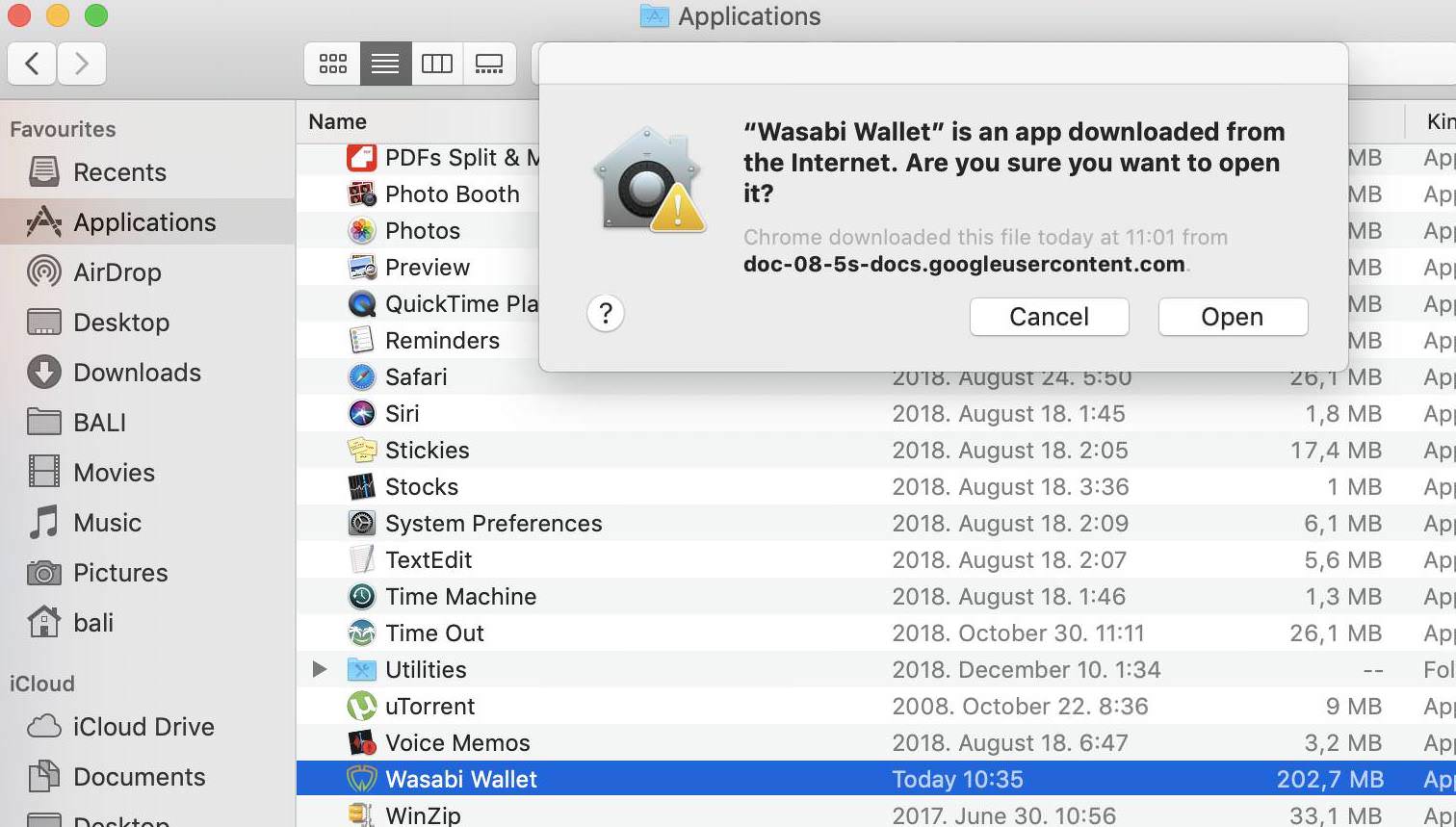1456x827 pixels.
Task: Switch to gallery view
Action: click(489, 64)
